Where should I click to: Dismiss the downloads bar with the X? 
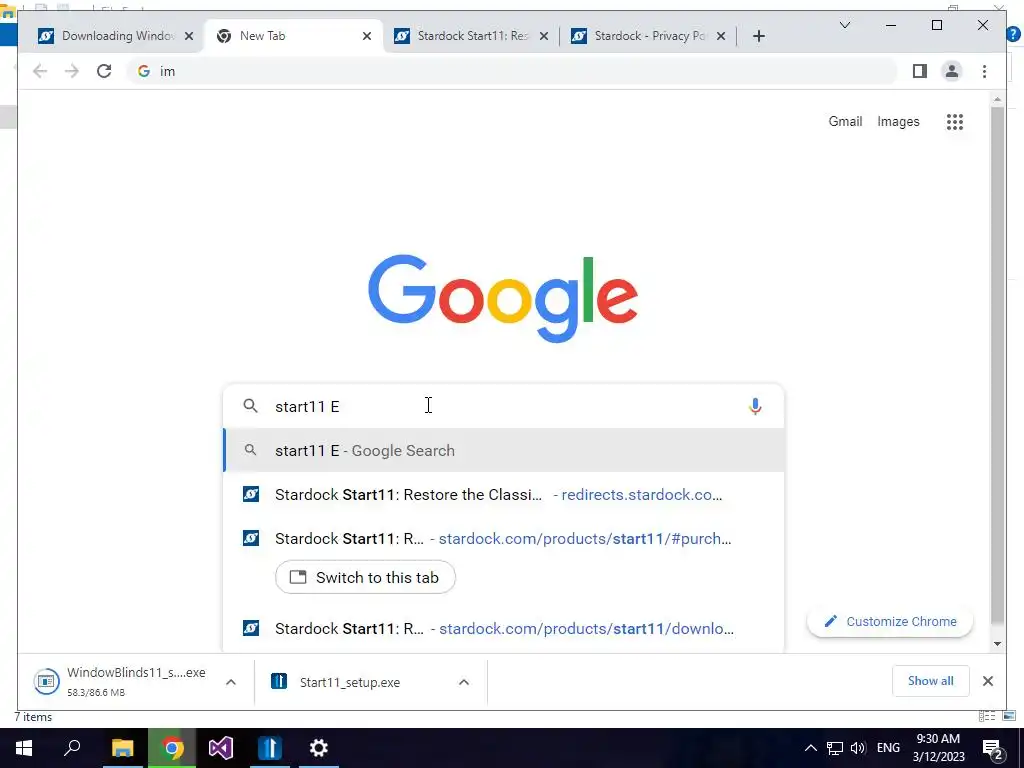pos(987,681)
